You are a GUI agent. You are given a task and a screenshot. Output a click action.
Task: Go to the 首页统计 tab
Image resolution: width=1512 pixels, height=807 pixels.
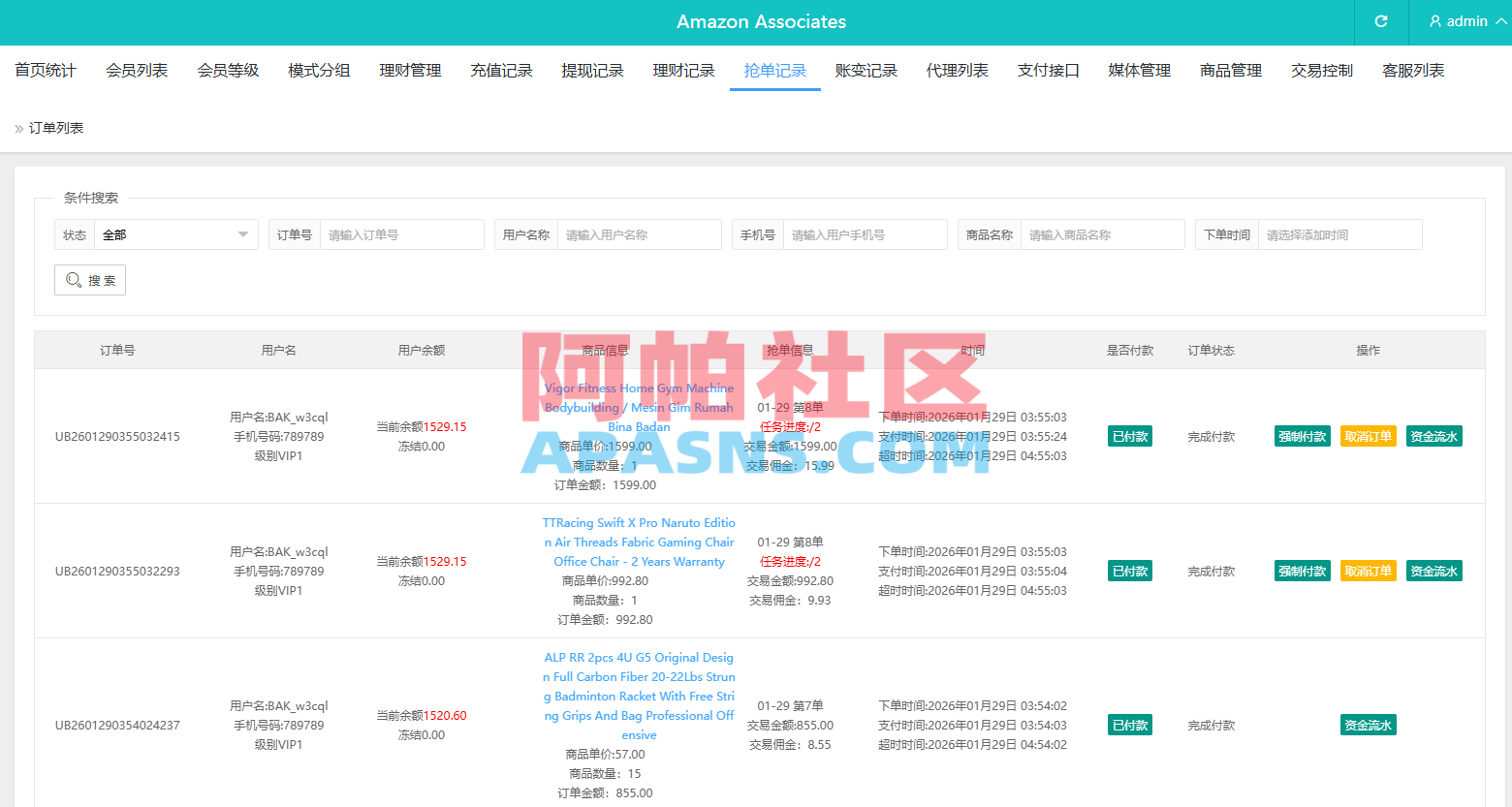46,71
